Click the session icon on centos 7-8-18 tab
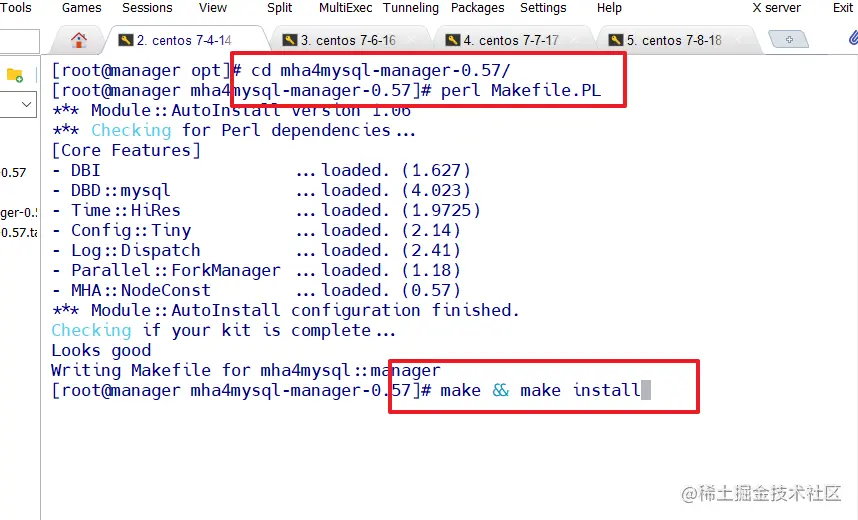Viewport: 858px width, 520px height. tap(616, 40)
